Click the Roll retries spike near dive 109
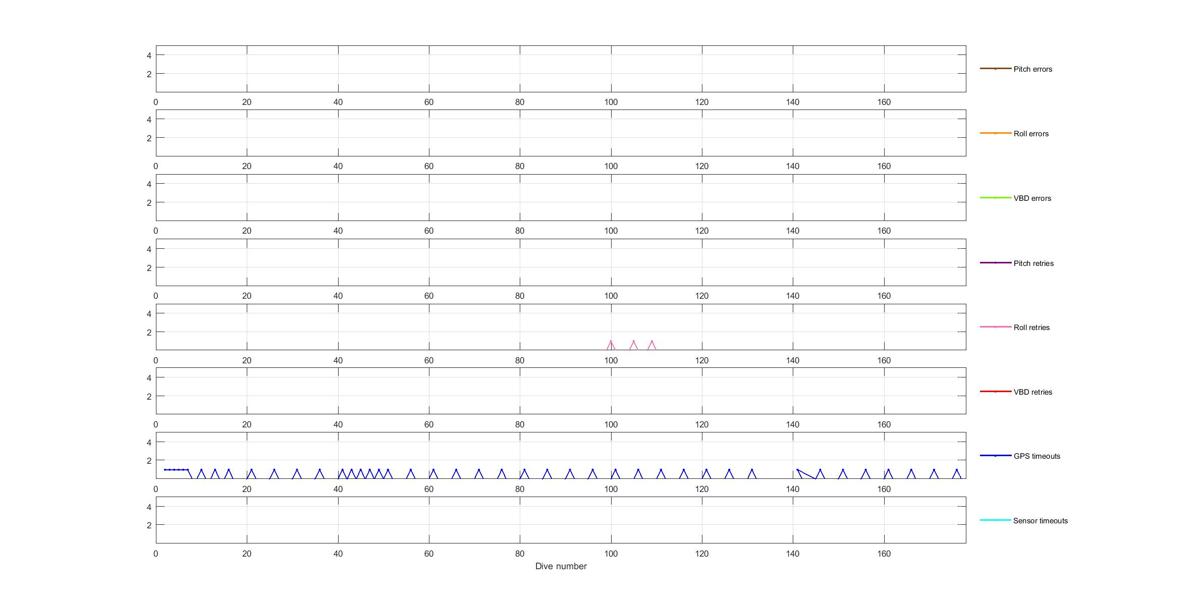This screenshot has width=1200, height=611. click(652, 344)
